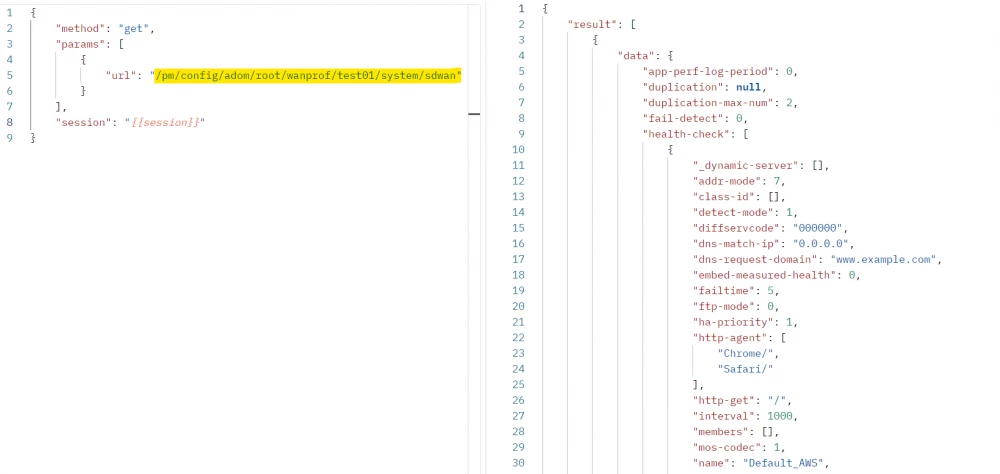Click the "duplication-max-num" key
This screenshot has height=474, width=1000.
coord(711,103)
